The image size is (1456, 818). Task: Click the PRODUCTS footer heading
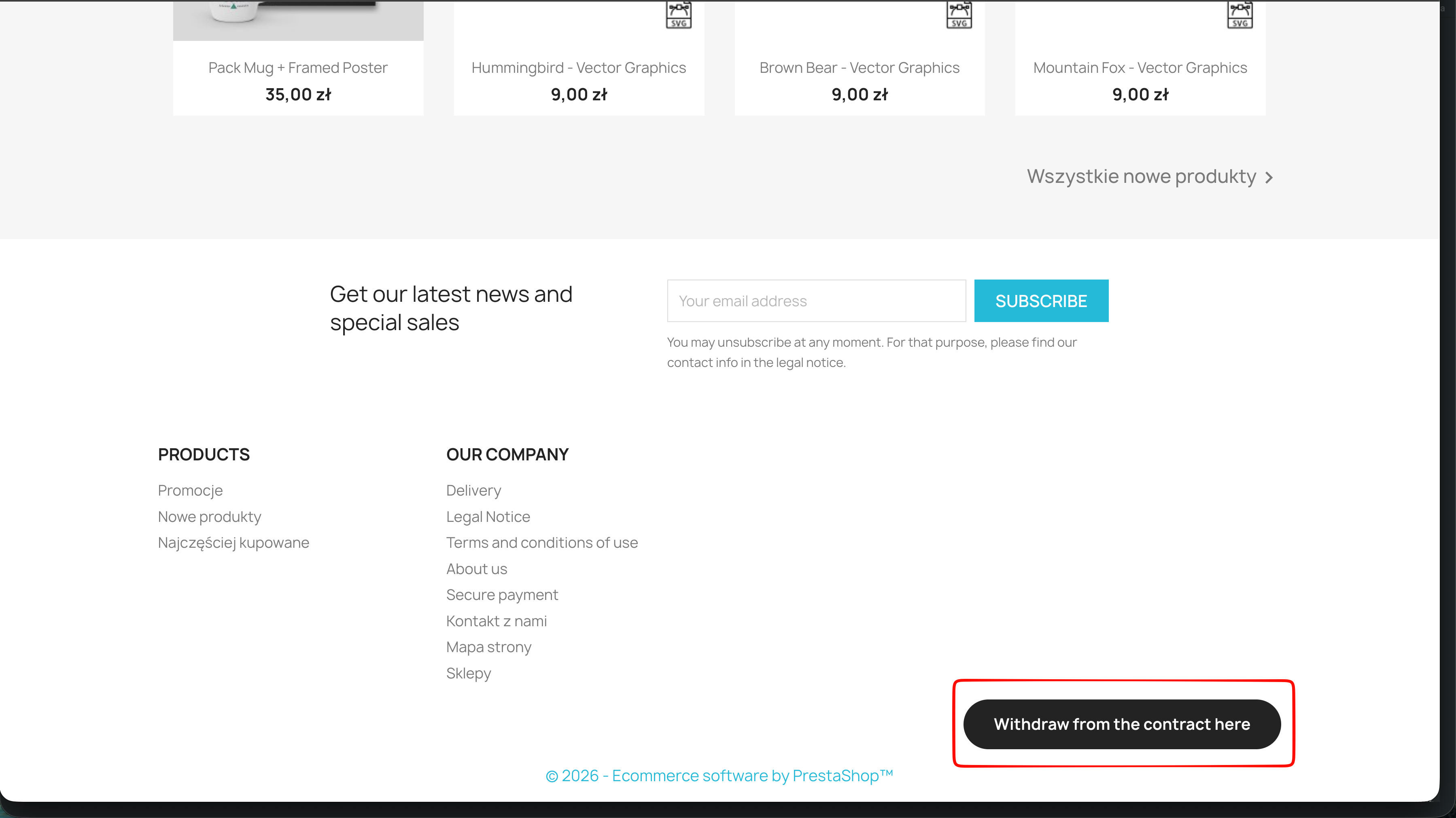click(x=204, y=454)
